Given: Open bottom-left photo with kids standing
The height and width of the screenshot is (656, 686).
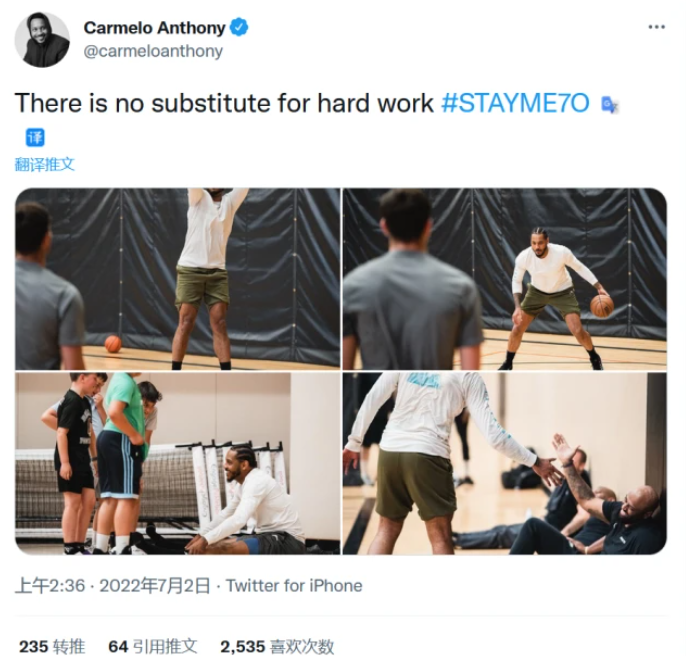Looking at the screenshot, I should point(178,463).
